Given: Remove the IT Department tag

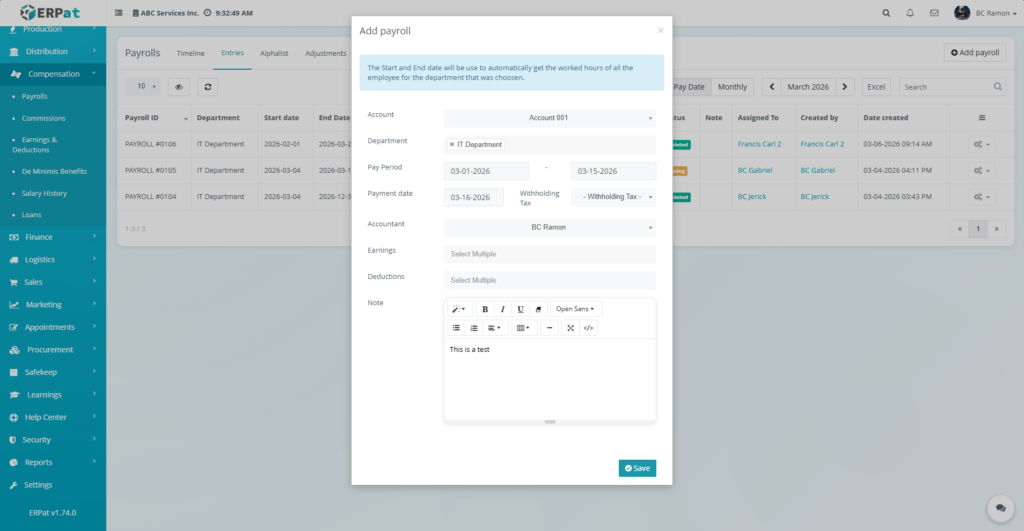Looking at the screenshot, I should 452,145.
